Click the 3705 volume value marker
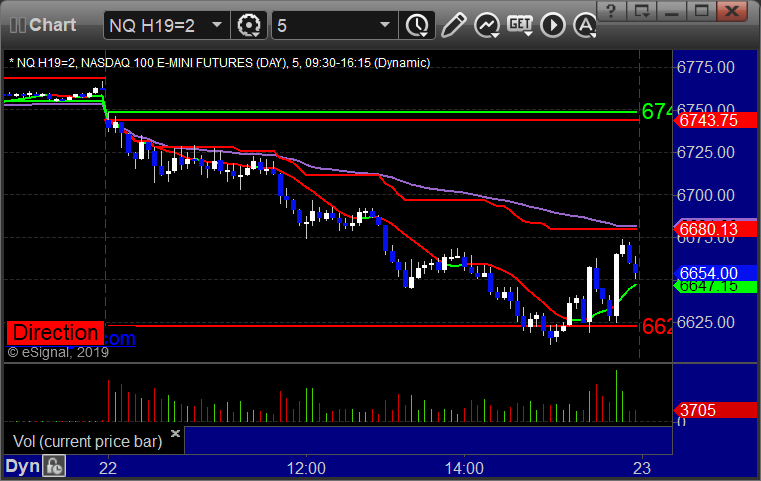Viewport: 761px width, 481px height. [x=715, y=411]
